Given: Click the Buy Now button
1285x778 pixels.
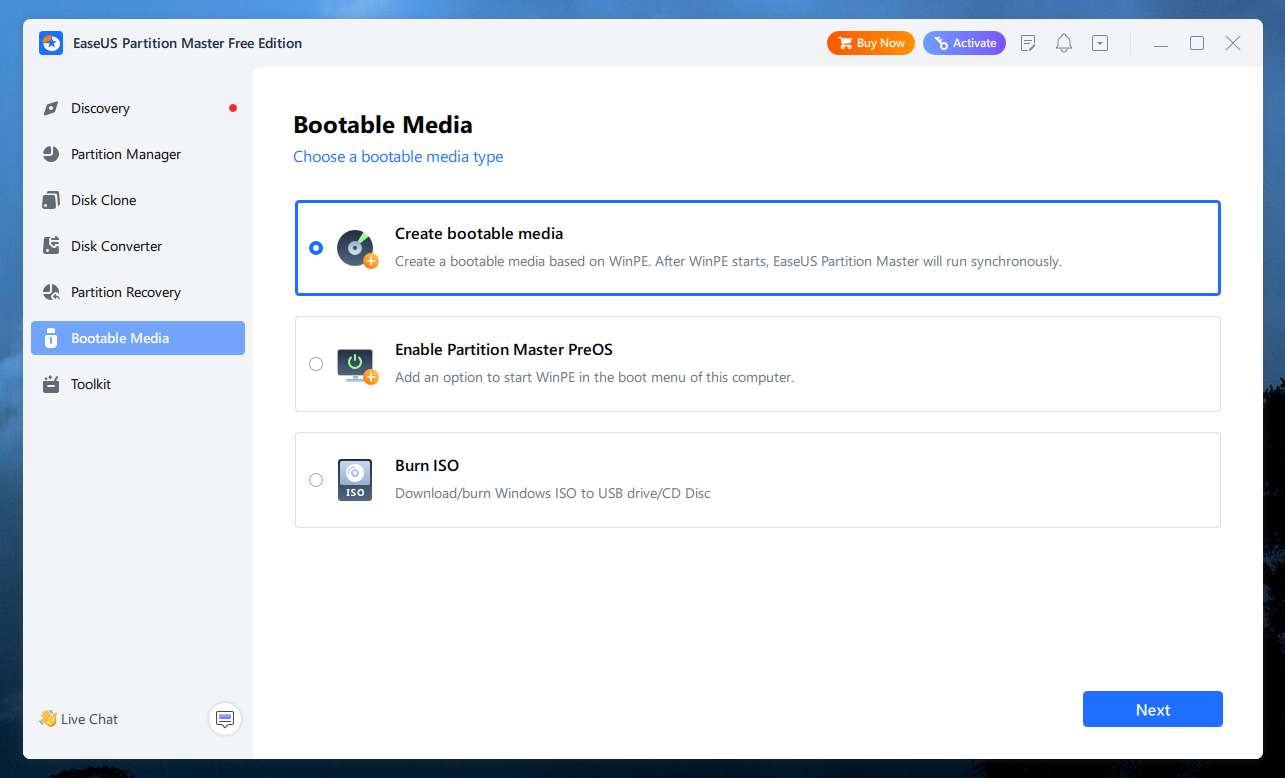Looking at the screenshot, I should tap(870, 43).
